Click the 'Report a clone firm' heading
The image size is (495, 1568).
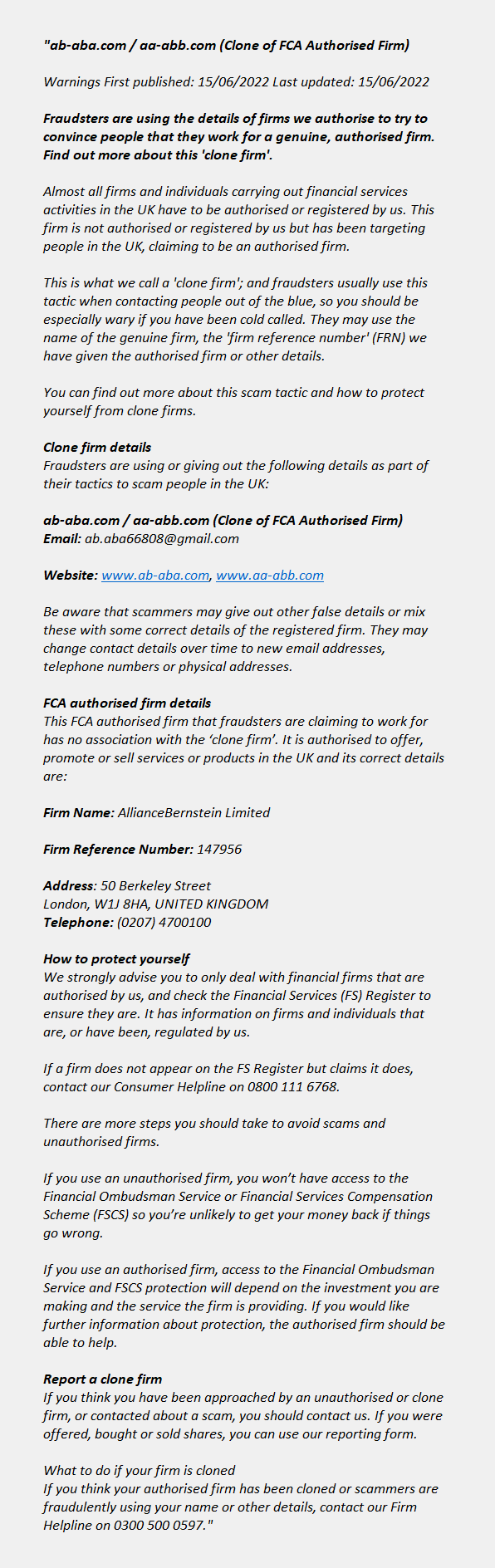click(103, 1379)
